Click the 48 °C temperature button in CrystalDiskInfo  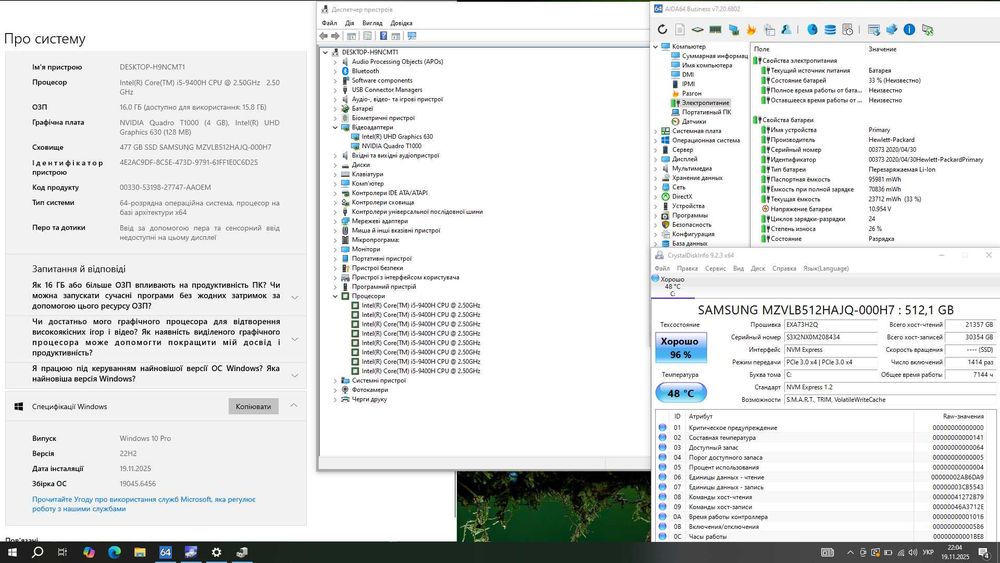[x=680, y=393]
